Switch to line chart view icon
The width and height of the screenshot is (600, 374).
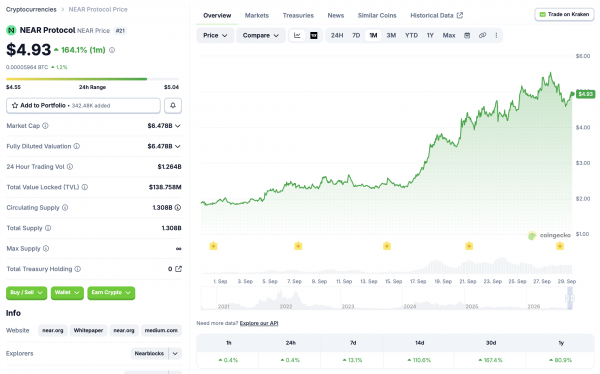coord(297,35)
